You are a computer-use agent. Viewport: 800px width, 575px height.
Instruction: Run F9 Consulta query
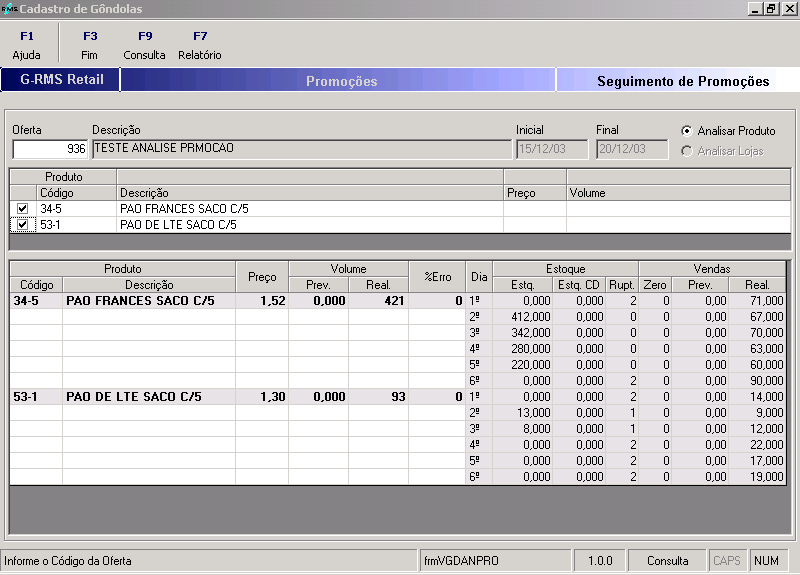tap(144, 45)
